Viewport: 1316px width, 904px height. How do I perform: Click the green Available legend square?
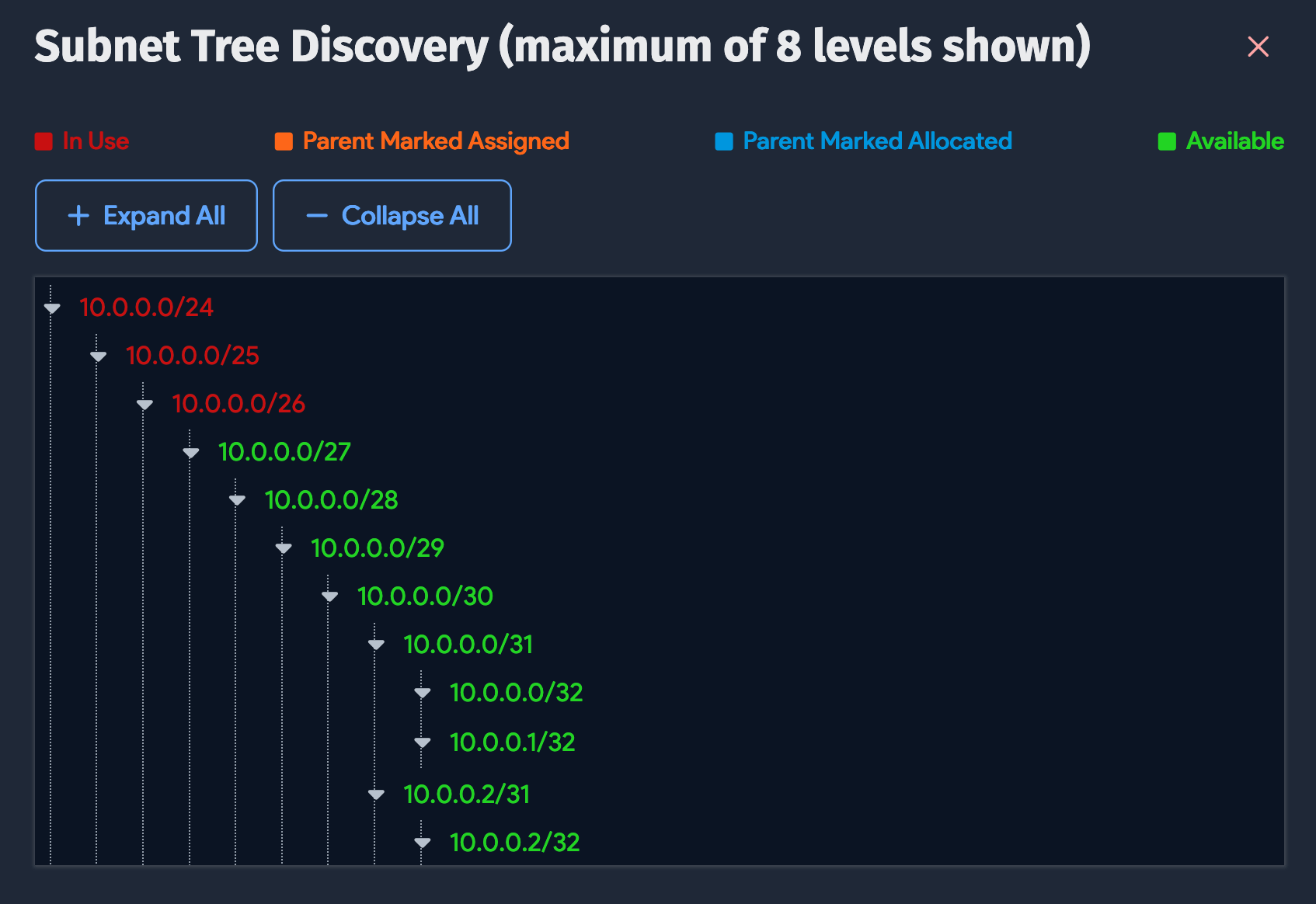(1166, 141)
